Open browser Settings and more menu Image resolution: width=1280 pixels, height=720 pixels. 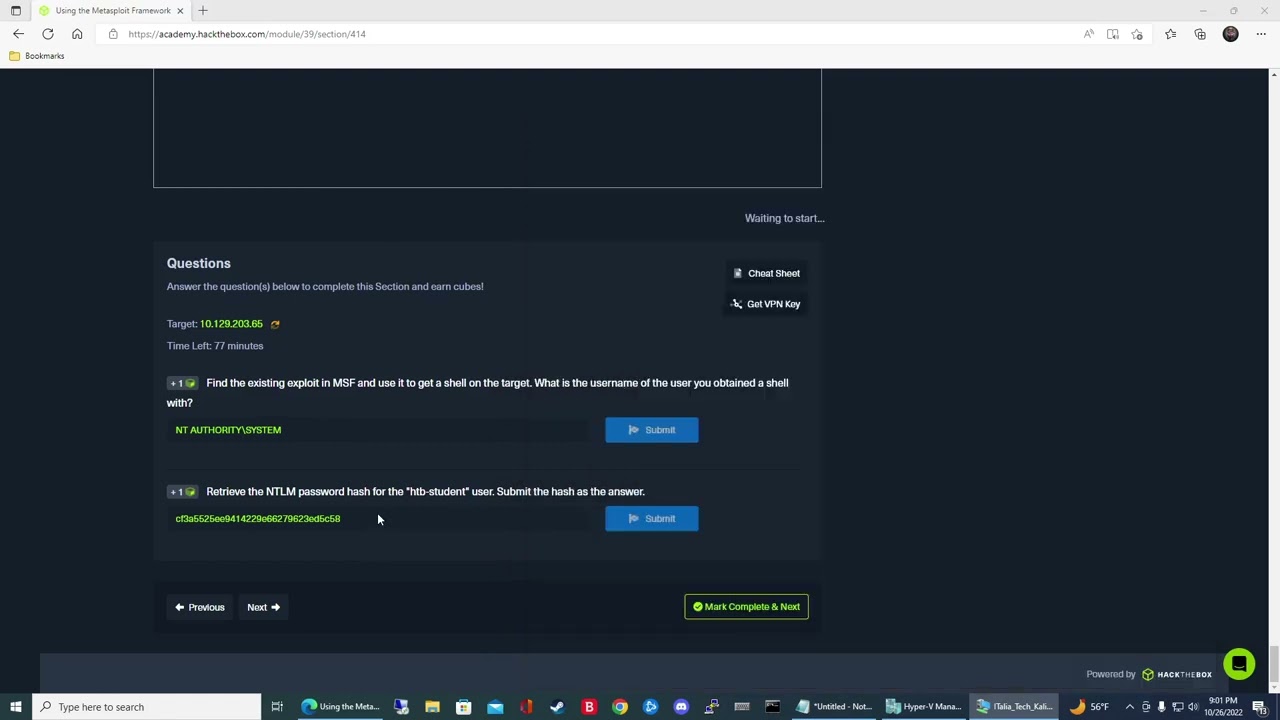(1261, 34)
